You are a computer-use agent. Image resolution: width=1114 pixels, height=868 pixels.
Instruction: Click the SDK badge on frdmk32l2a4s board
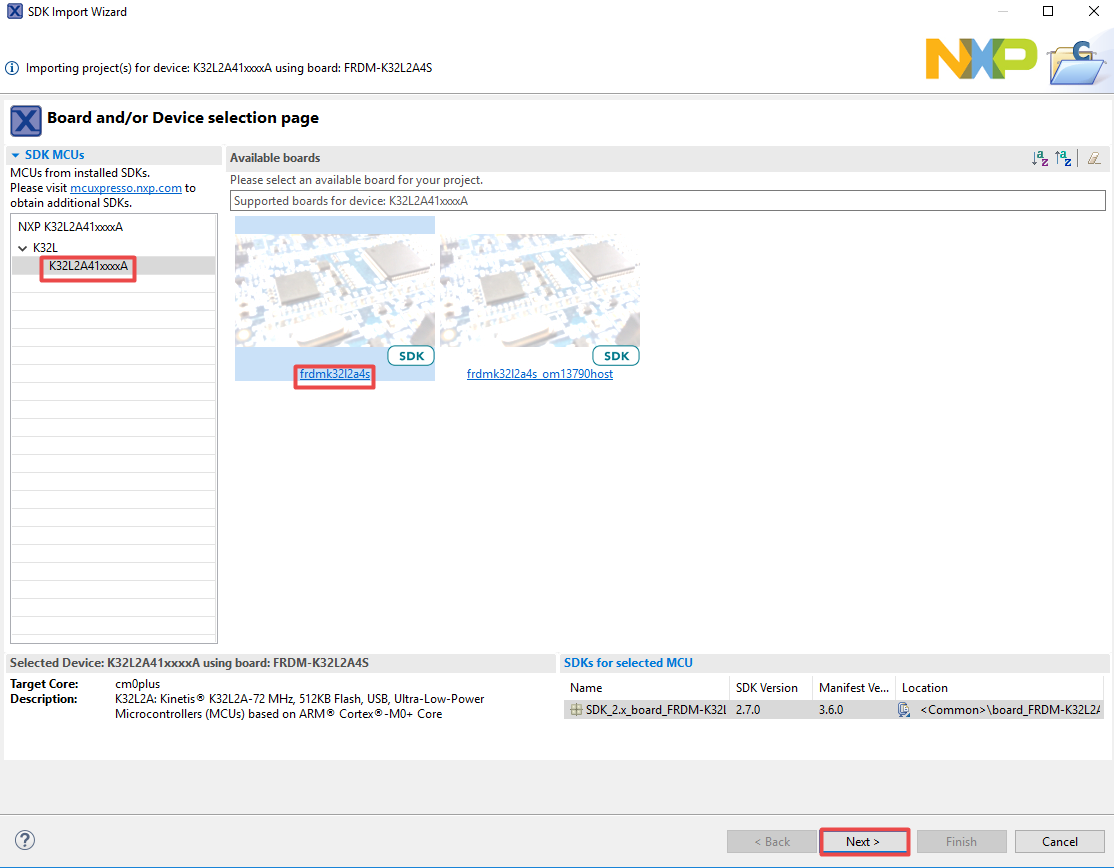411,356
